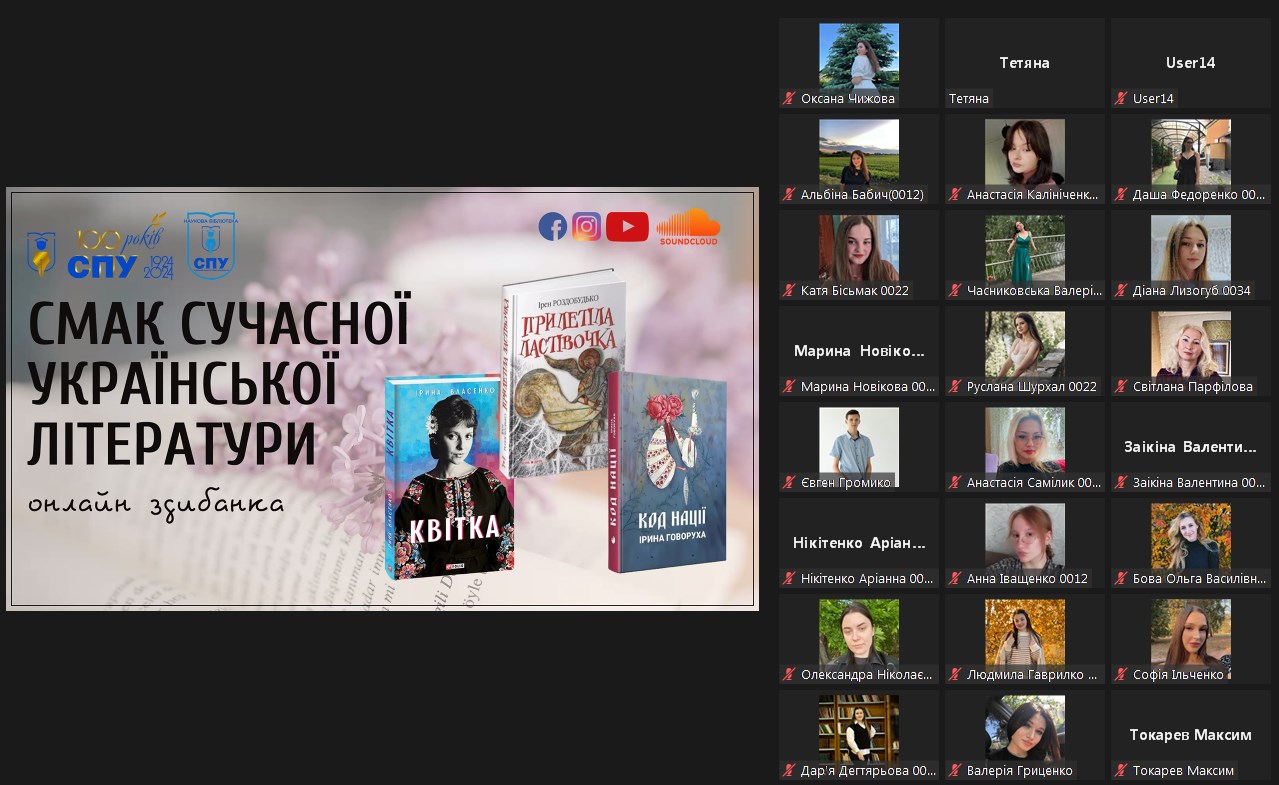The height and width of the screenshot is (785, 1279).
Task: Click the 'СМАК СУЧАСНОЇ' slide heading line
Action: 219,322
